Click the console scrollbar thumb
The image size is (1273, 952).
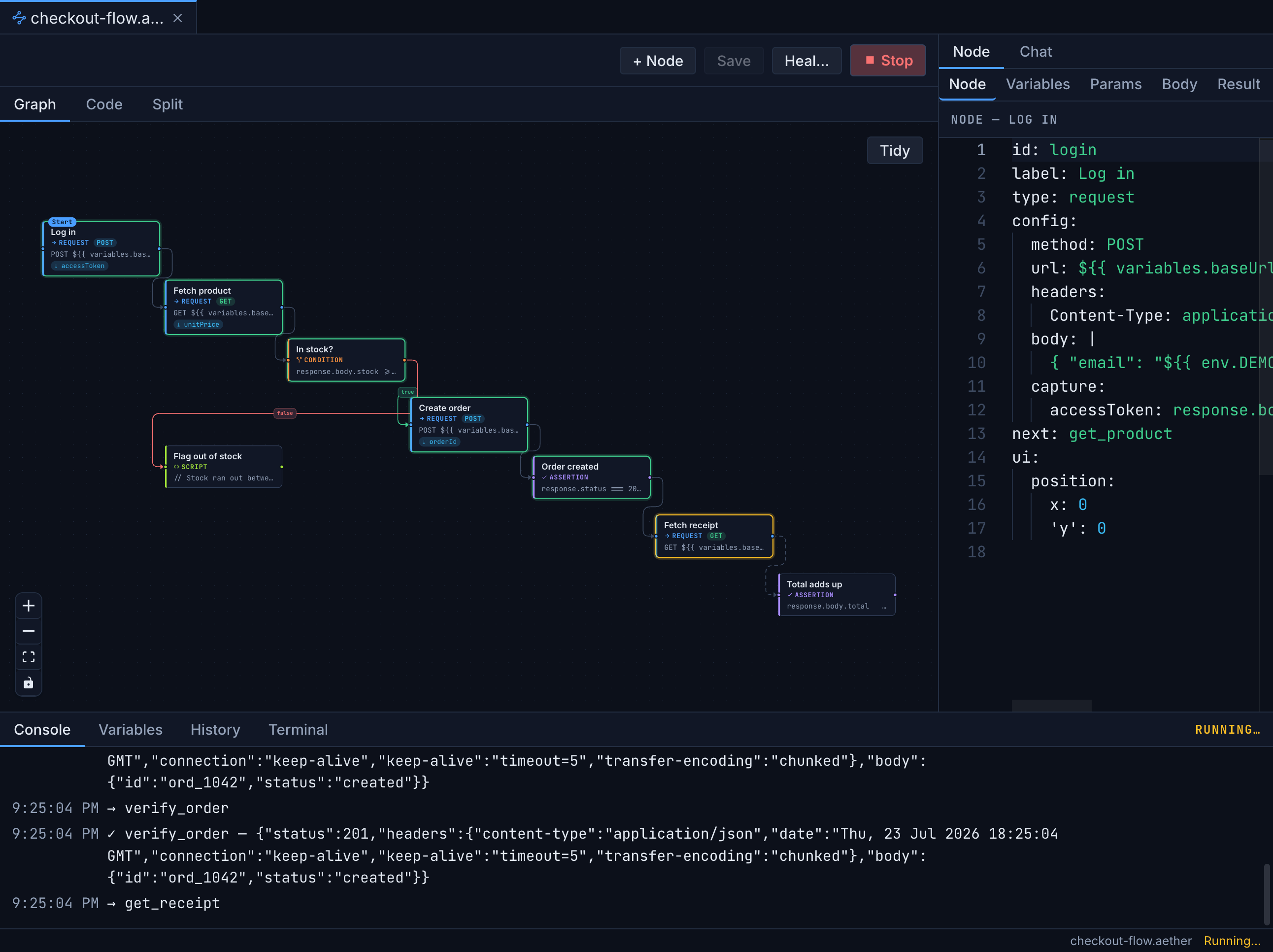(x=1267, y=894)
